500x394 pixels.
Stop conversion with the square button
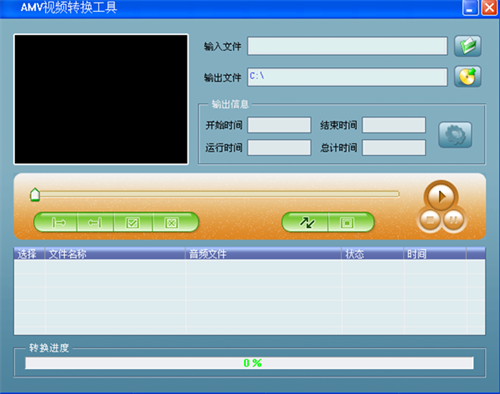[349, 222]
